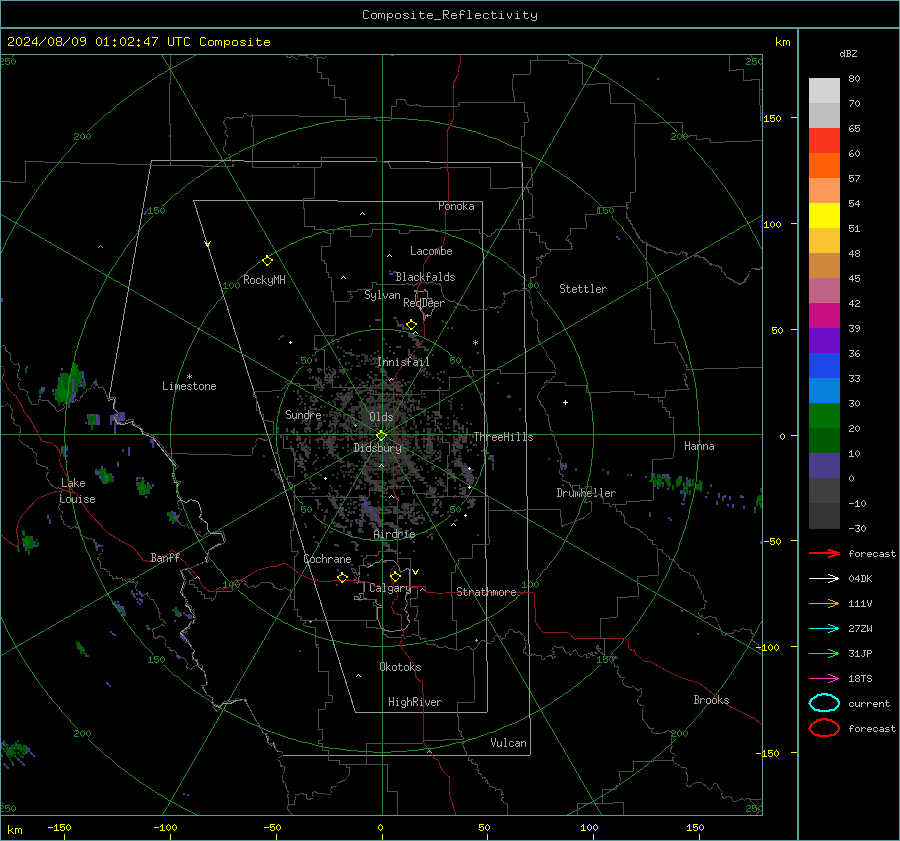Viewport: 900px width, 841px height.
Task: Click the yellow diamond marker above Calgary
Action: point(395,576)
